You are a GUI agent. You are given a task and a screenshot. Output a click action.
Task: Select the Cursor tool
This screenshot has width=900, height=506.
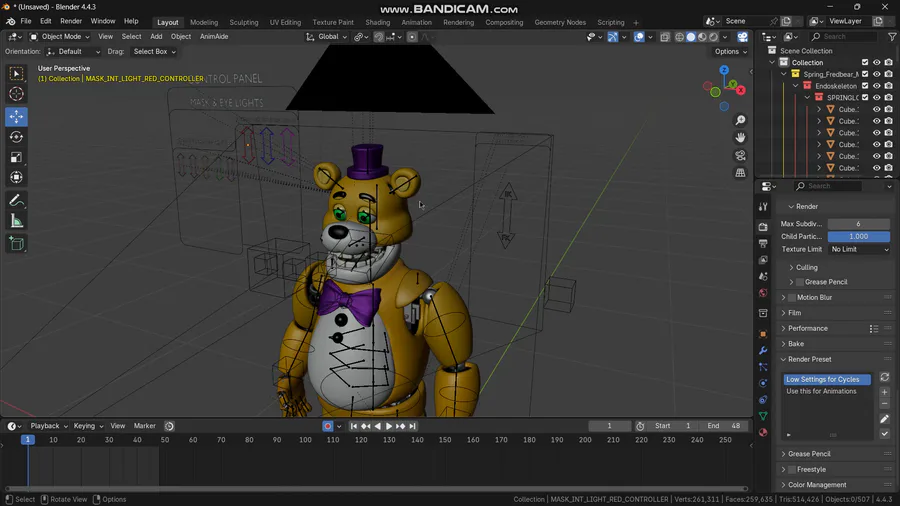click(x=16, y=94)
